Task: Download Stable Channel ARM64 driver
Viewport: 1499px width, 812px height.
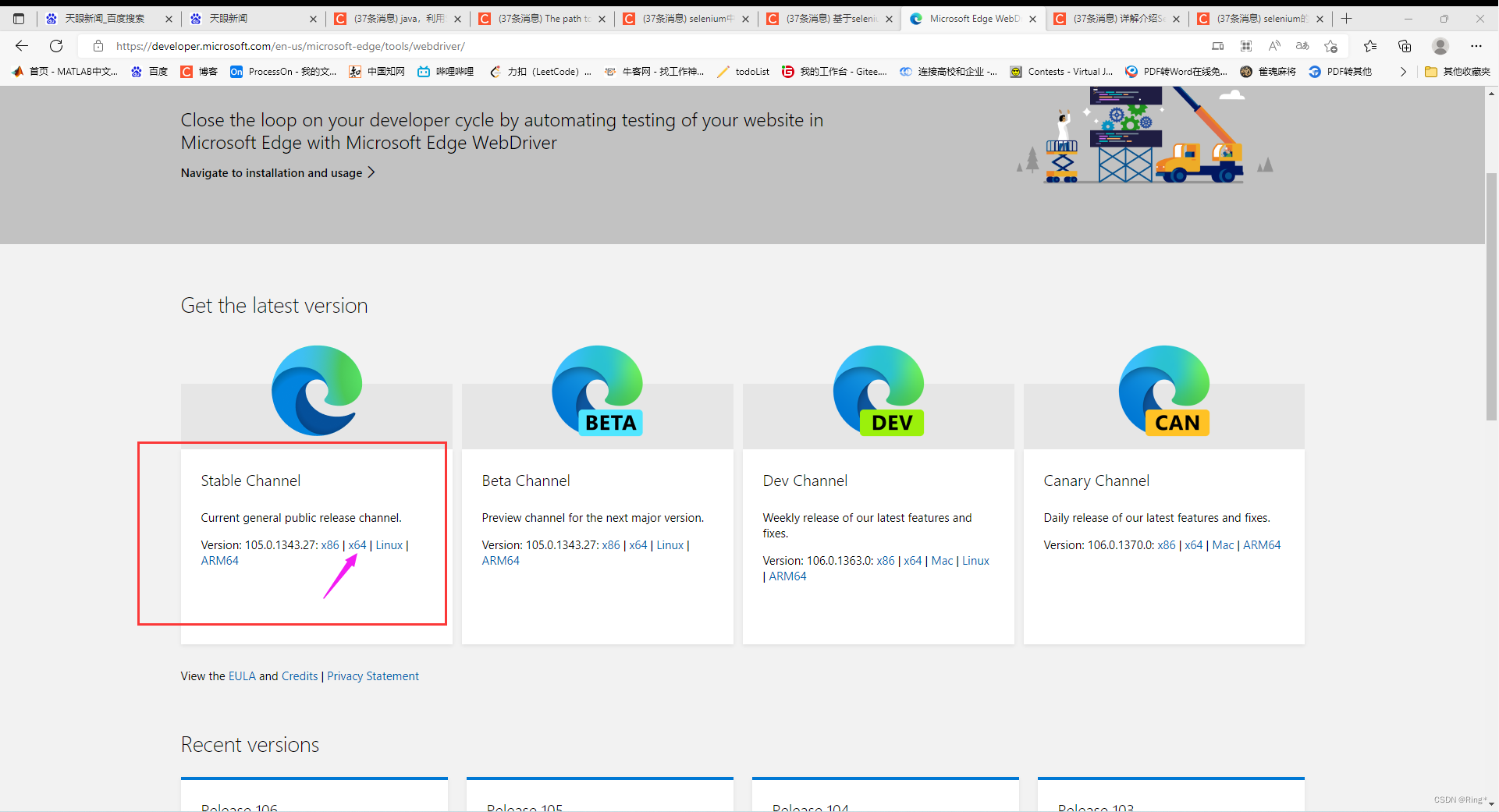Action: [220, 561]
